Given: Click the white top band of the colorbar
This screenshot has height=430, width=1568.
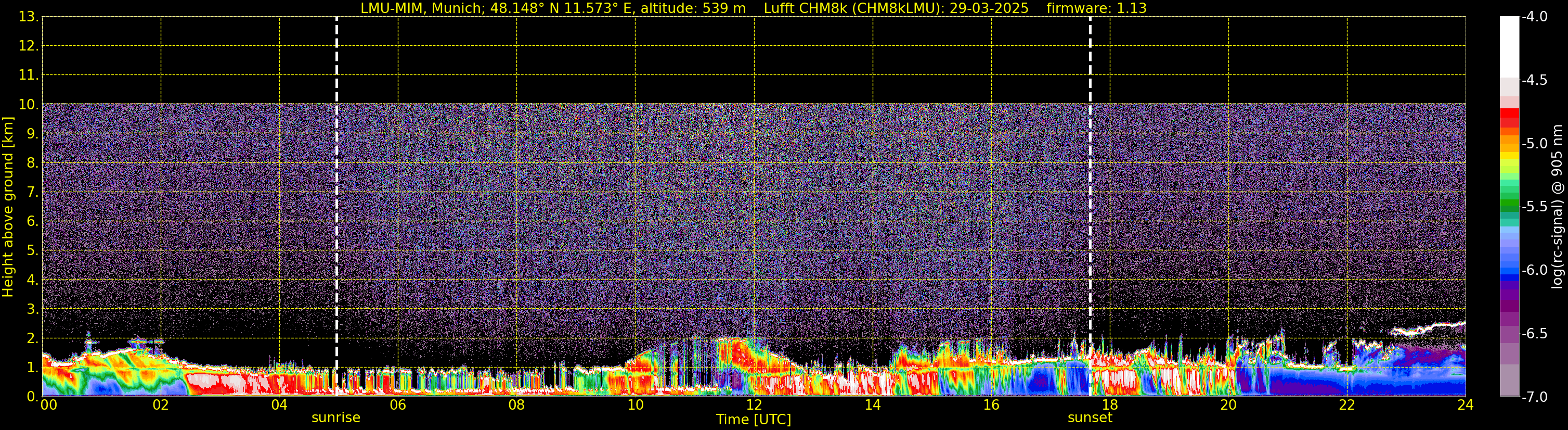Looking at the screenshot, I should click(1510, 47).
